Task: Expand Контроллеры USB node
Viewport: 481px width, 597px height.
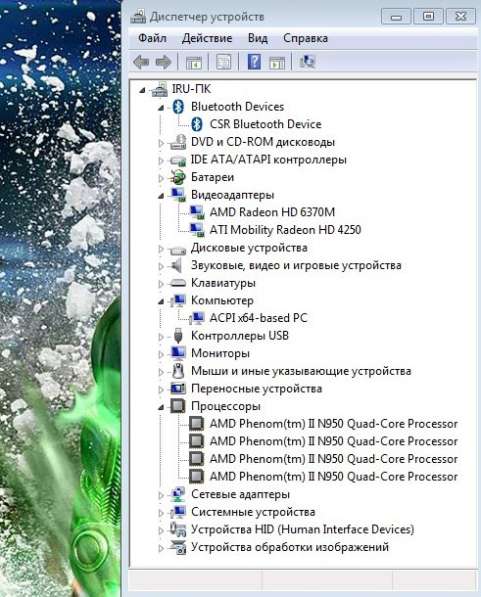Action: tap(161, 337)
